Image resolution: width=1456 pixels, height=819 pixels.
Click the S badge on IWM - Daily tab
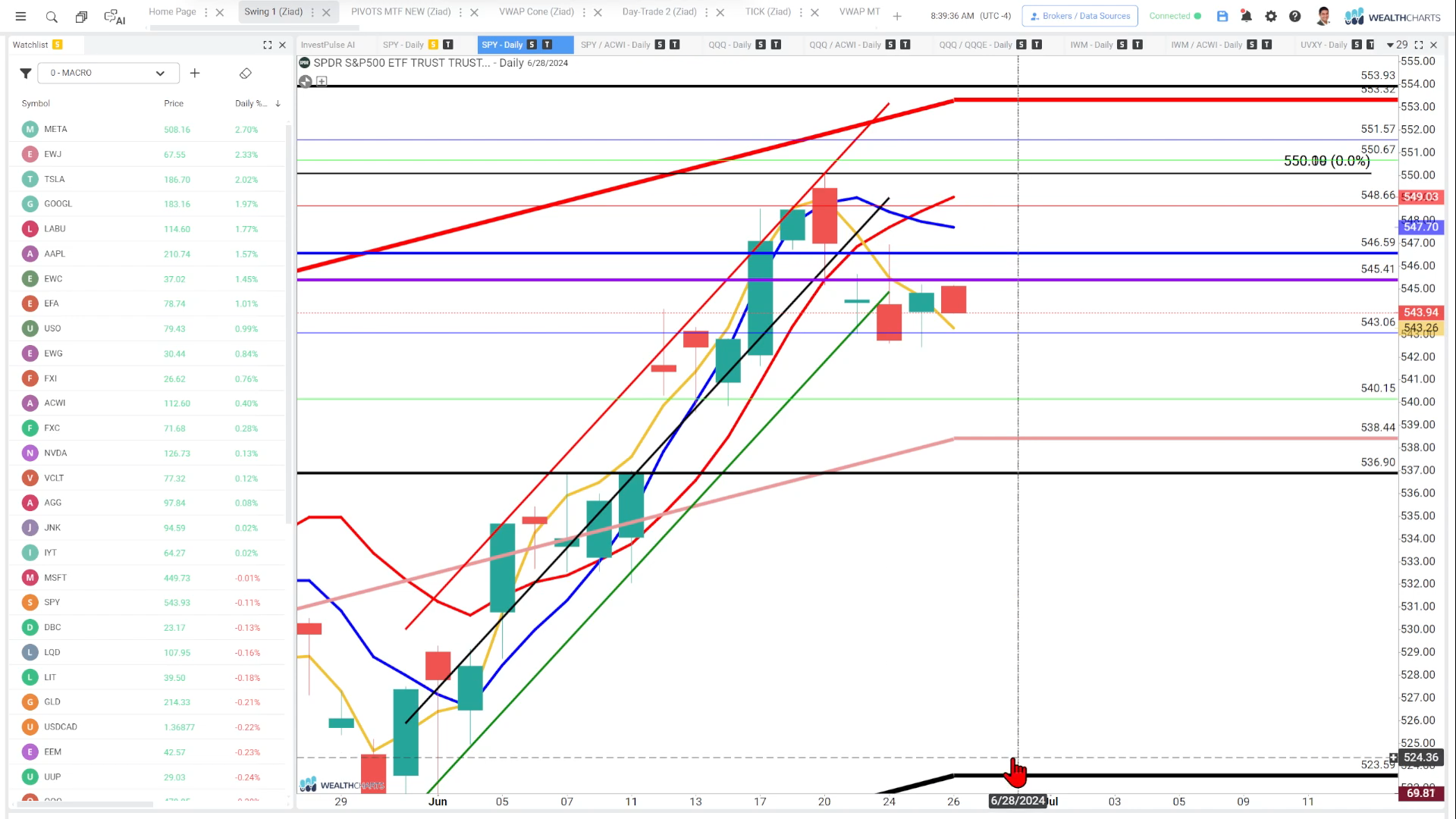pos(1122,45)
